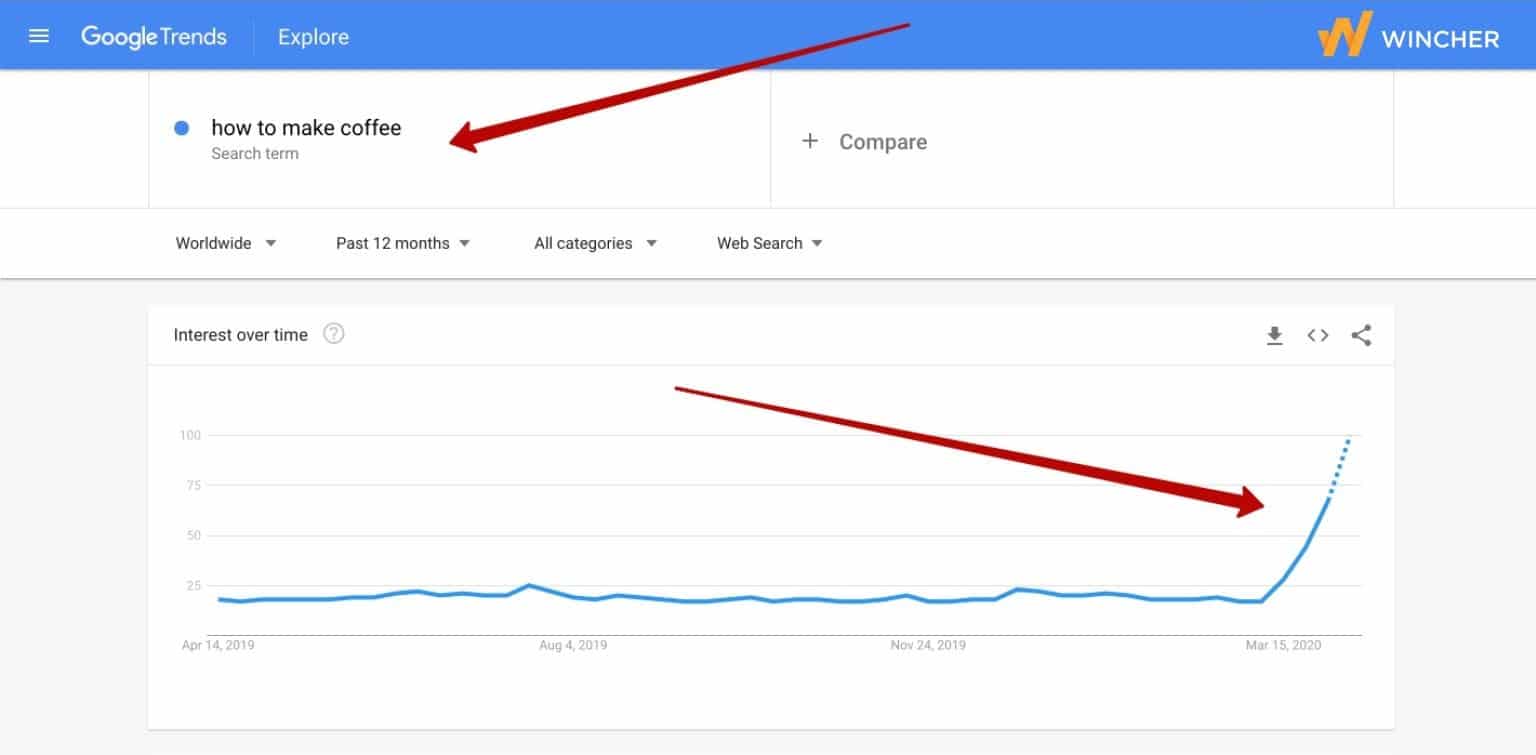Select the Aug 4, 2019 axis label
The height and width of the screenshot is (755, 1536).
pos(573,646)
